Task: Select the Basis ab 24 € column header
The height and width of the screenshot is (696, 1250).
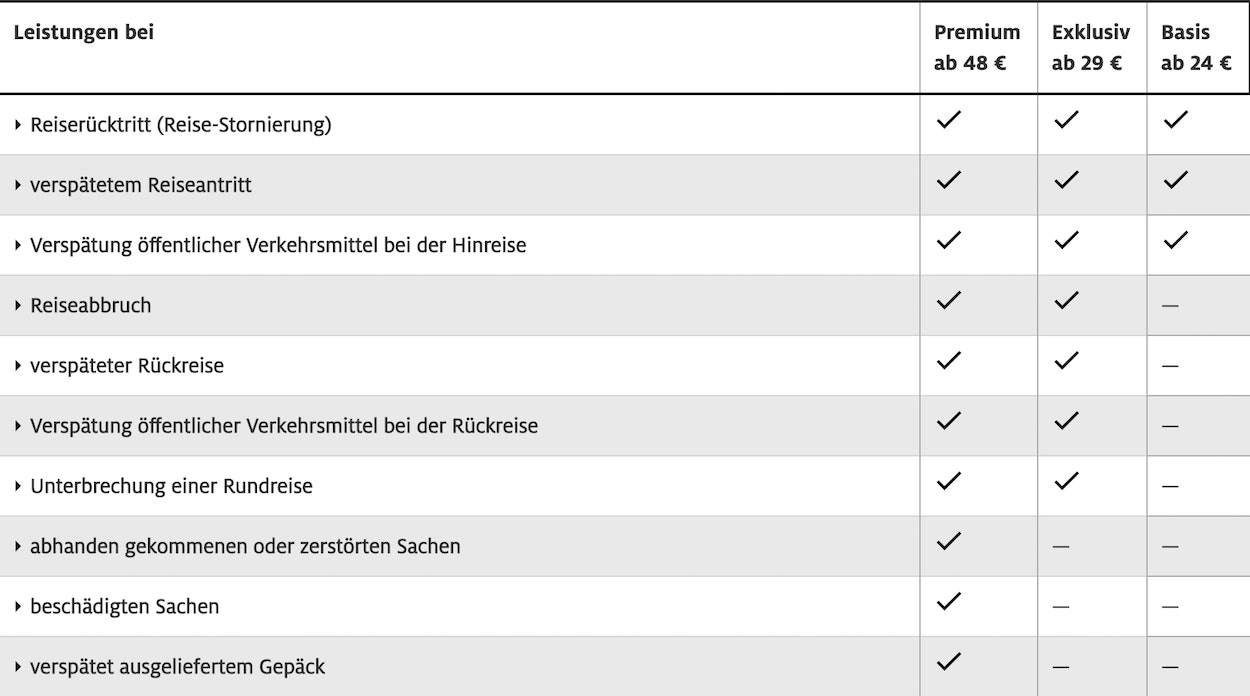Action: point(1196,48)
